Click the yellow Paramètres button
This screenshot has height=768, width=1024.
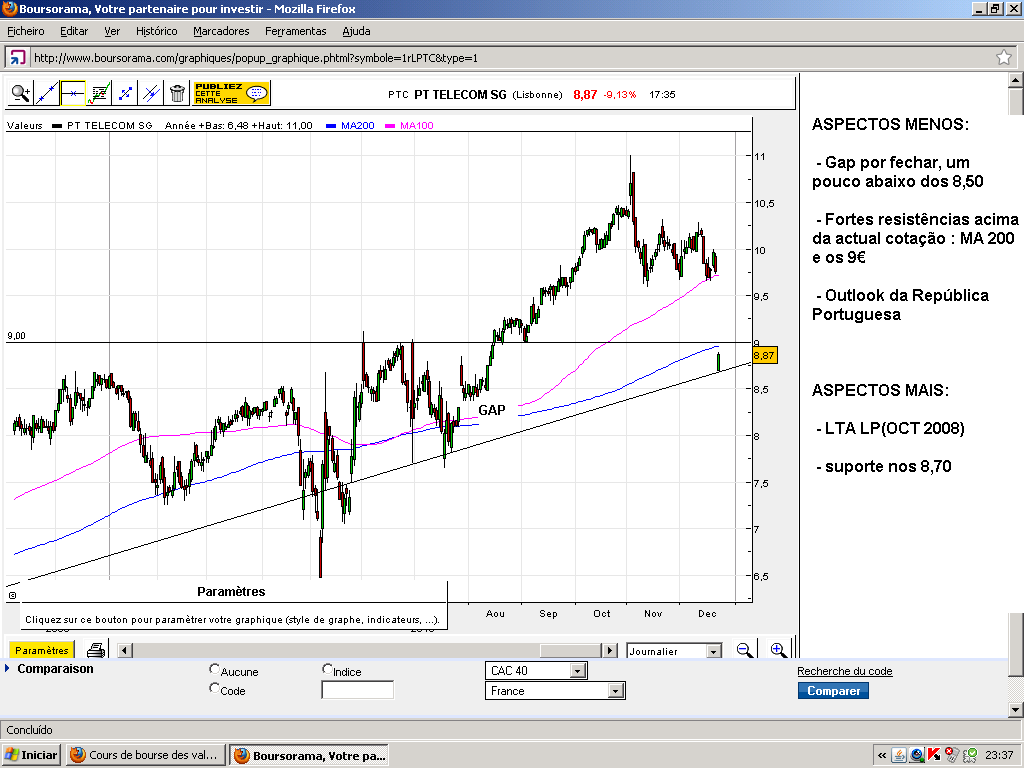point(42,650)
